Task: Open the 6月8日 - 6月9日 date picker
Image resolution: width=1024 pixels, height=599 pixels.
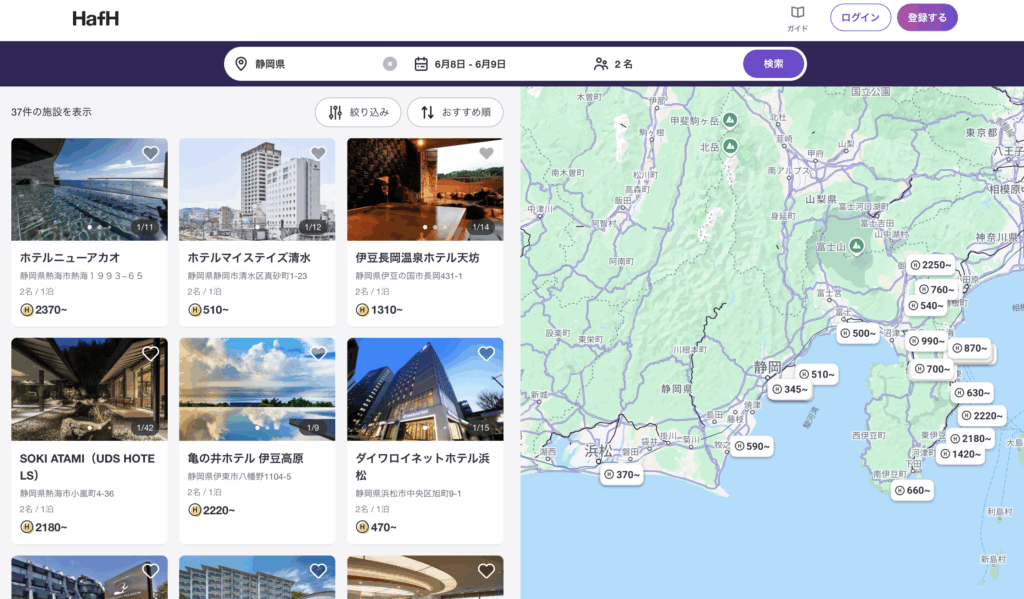Action: pyautogui.click(x=470, y=64)
